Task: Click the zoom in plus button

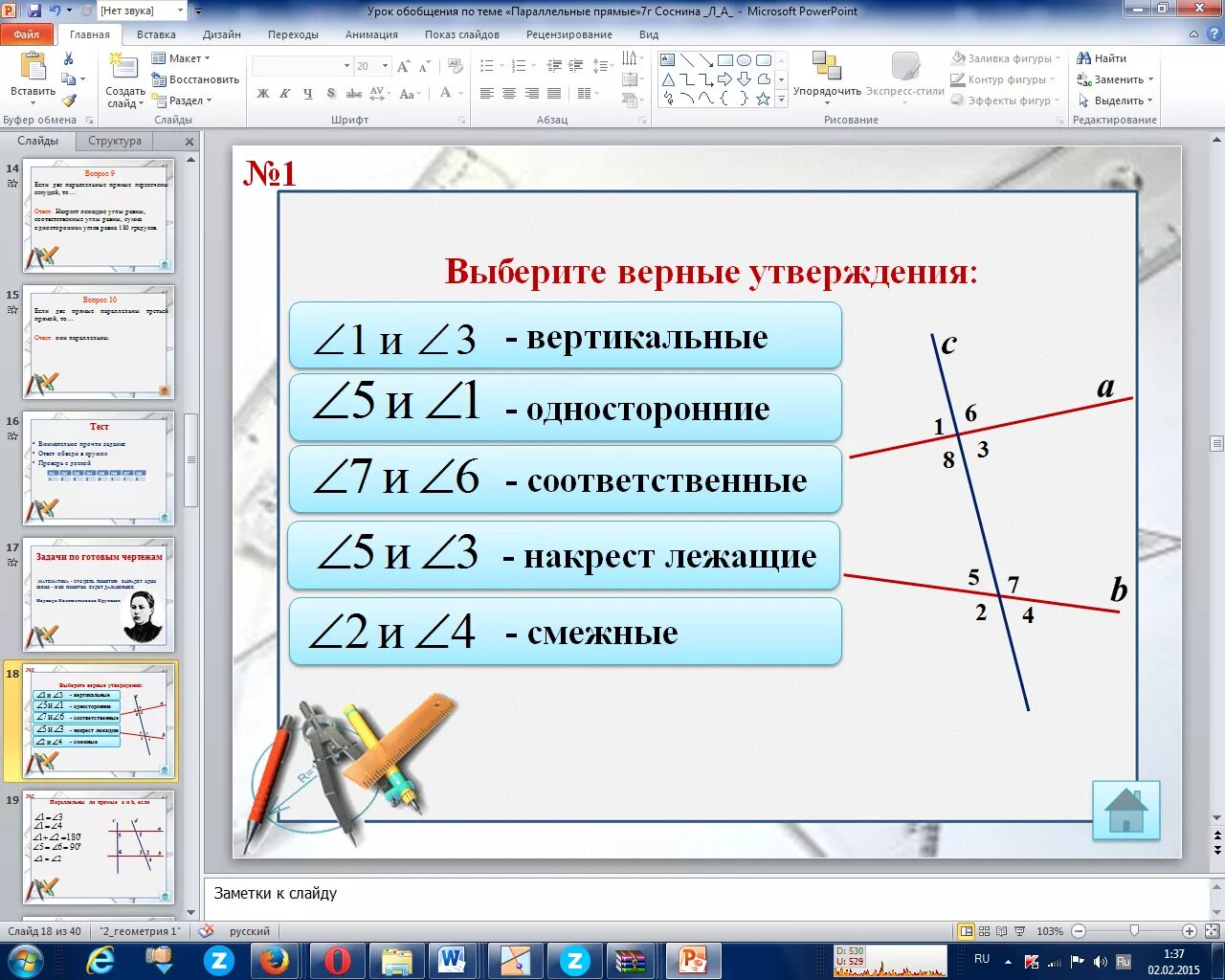Action: tap(1190, 931)
